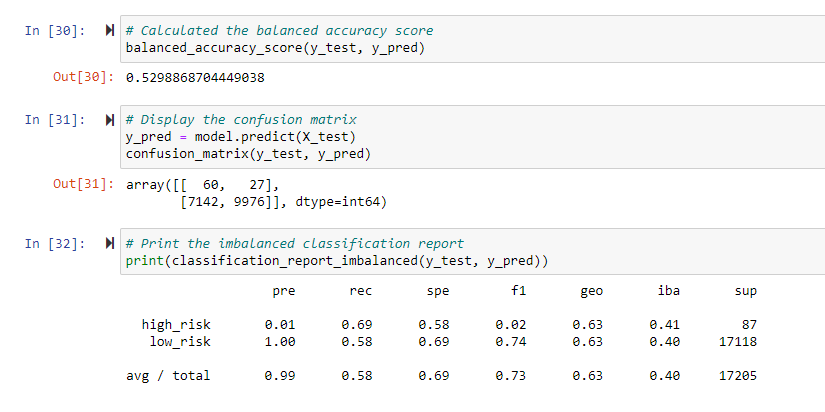Click the Out[30] output prompt
This screenshot has width=825, height=412.
[83, 77]
